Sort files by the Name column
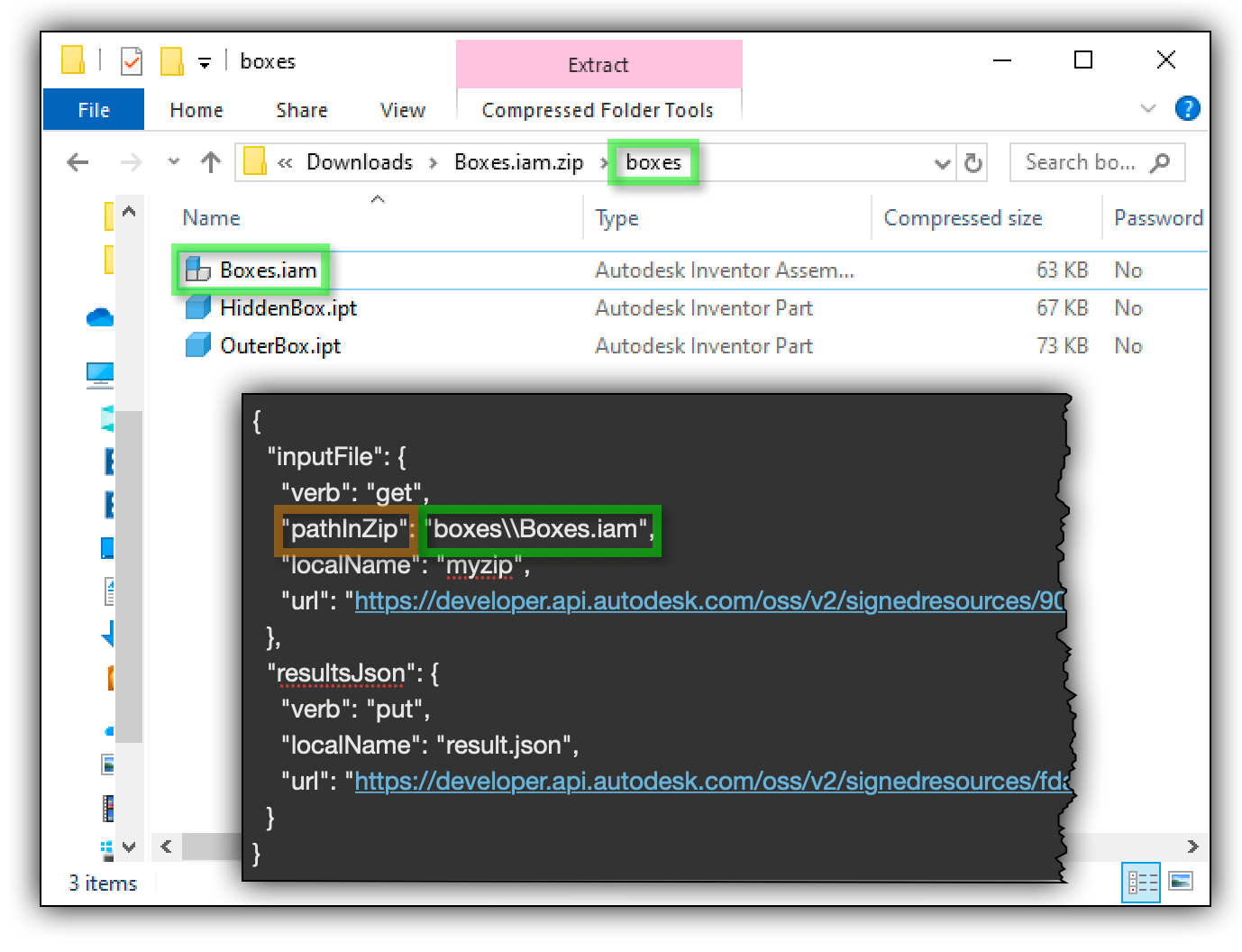1242x952 pixels. [x=211, y=218]
